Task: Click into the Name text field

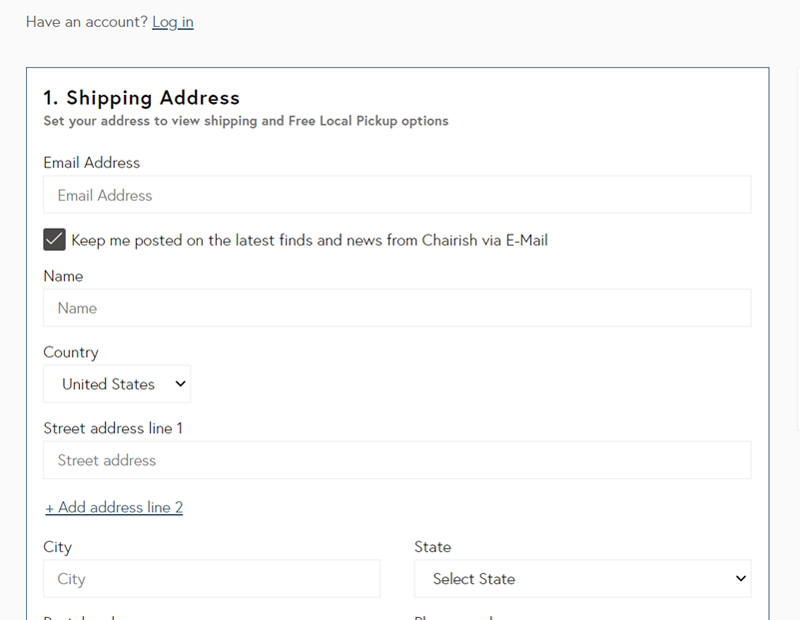Action: point(397,308)
